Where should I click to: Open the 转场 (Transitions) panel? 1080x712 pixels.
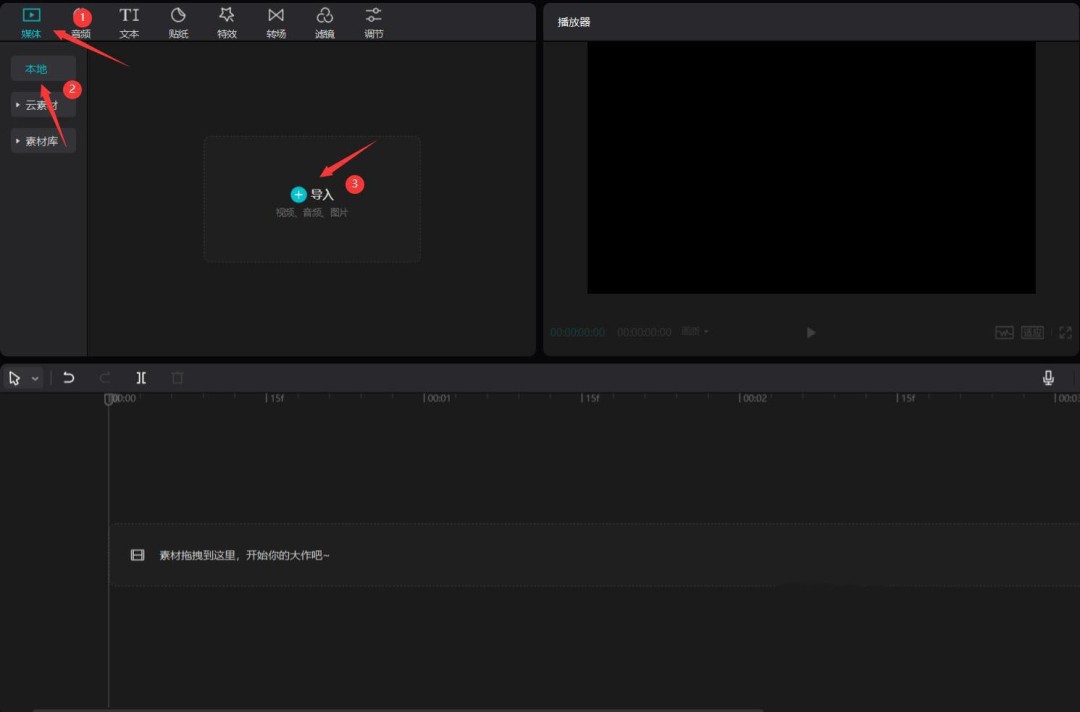pyautogui.click(x=276, y=22)
